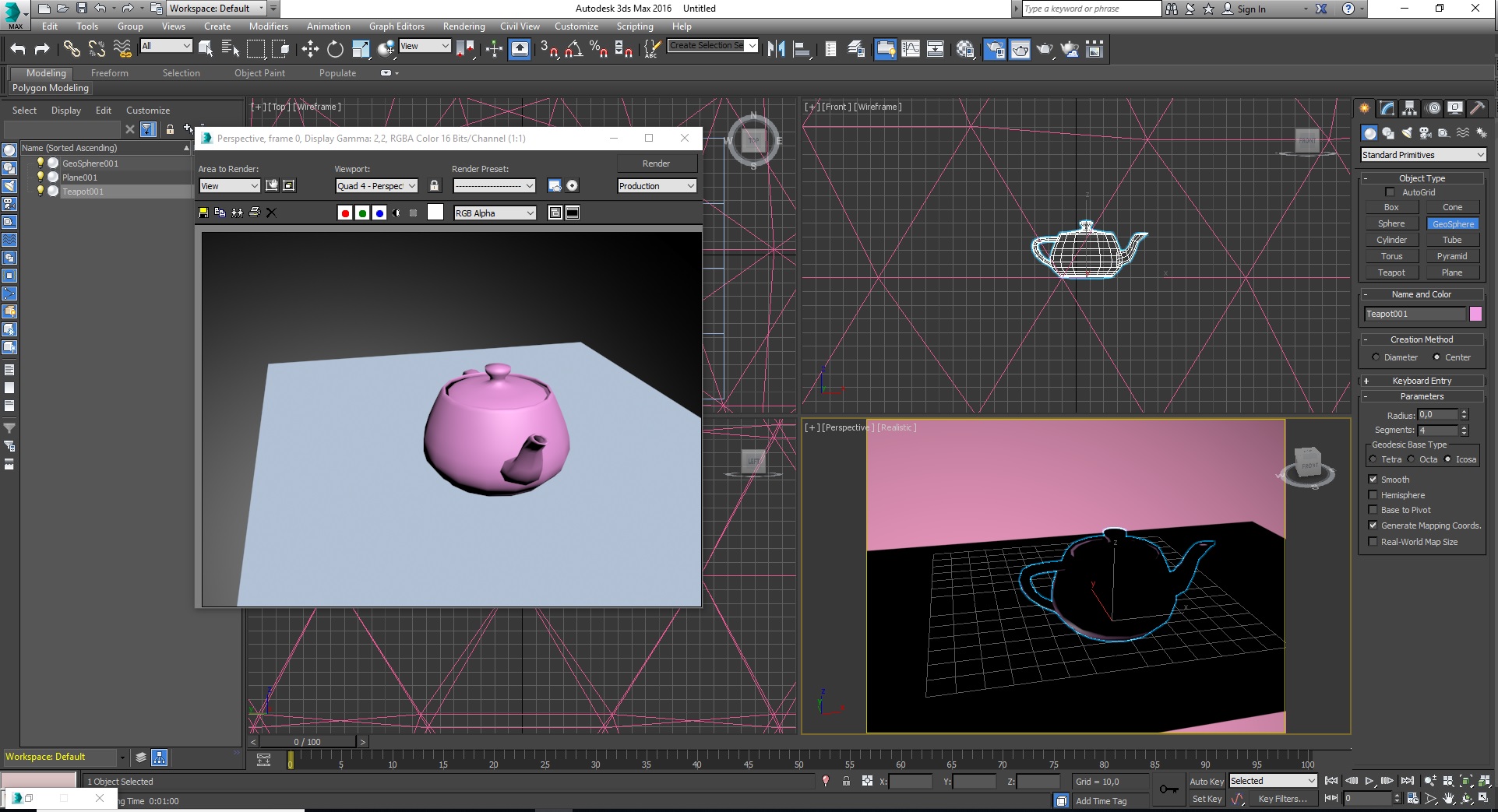Click the Save Image icon in render window
Image resolution: width=1498 pixels, height=812 pixels.
pyautogui.click(x=203, y=213)
